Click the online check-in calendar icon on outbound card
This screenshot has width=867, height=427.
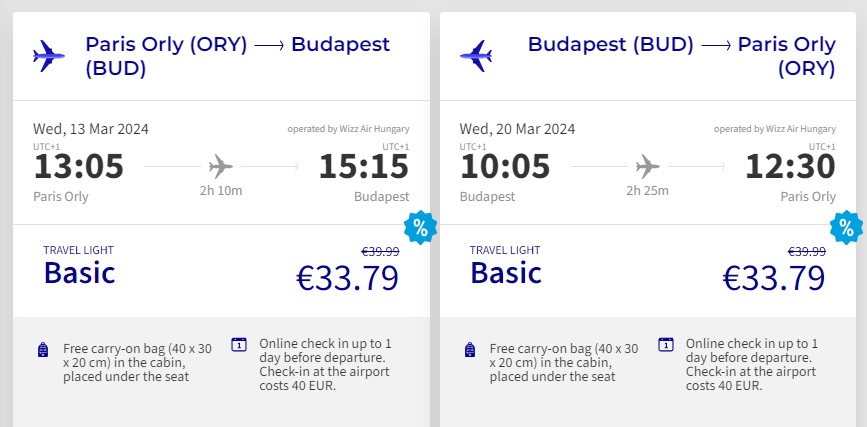pyautogui.click(x=239, y=344)
